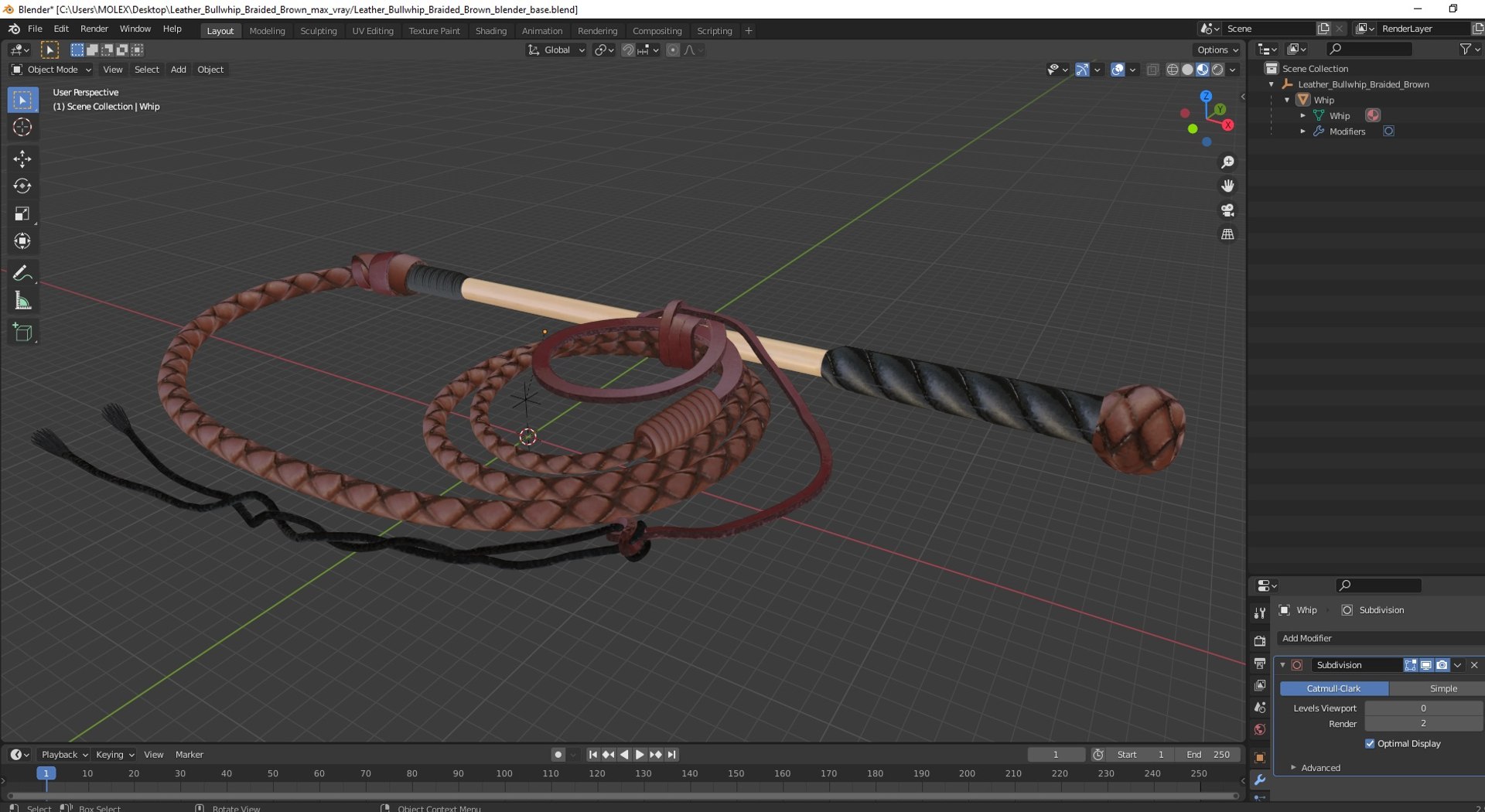Activate the Transform tool
Image resolution: width=1485 pixels, height=812 pixels.
22,241
